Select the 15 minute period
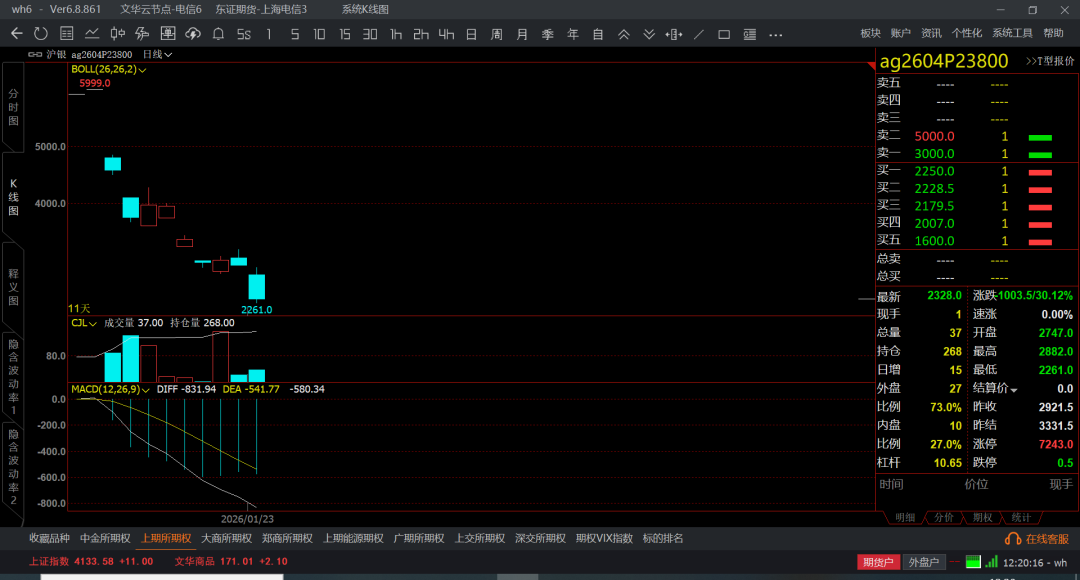This screenshot has width=1080, height=580. (x=344, y=34)
